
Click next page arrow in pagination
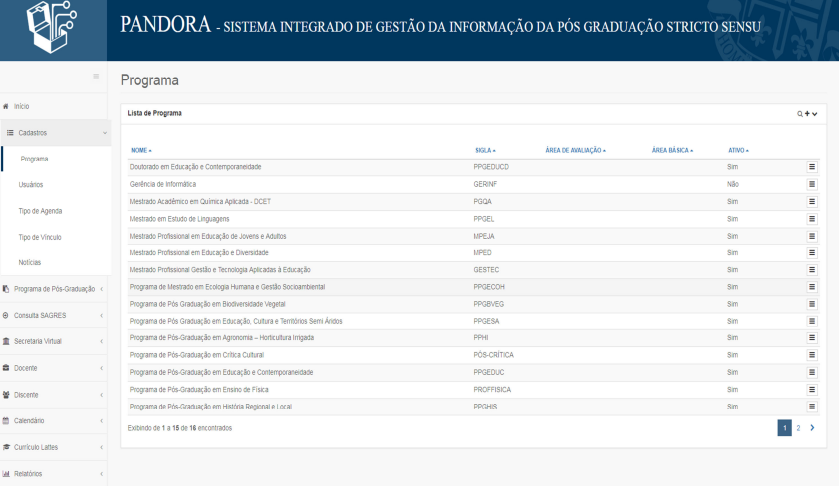tap(812, 428)
